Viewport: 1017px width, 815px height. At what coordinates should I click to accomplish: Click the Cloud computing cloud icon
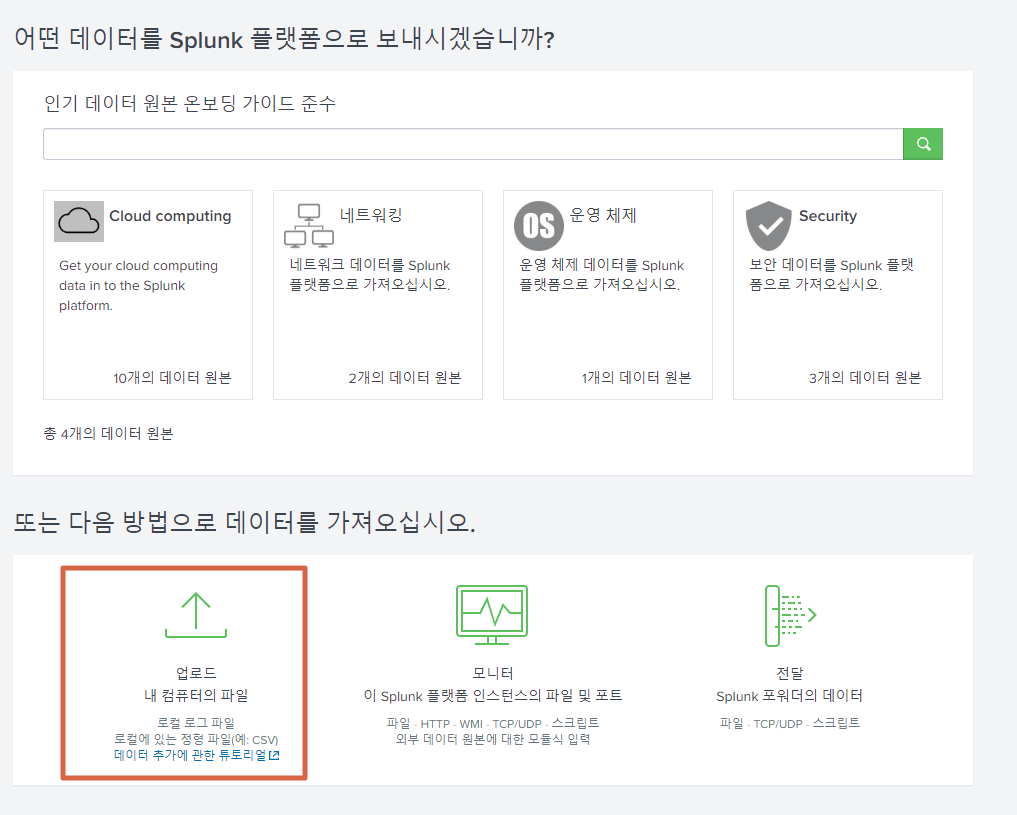79,221
